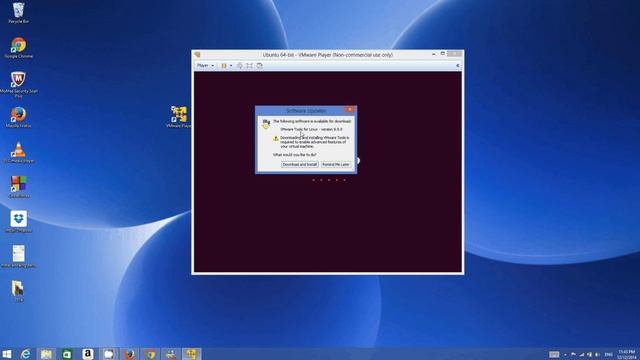The width and height of the screenshot is (640, 360).
Task: Click the Windows Start button
Action: point(7,354)
